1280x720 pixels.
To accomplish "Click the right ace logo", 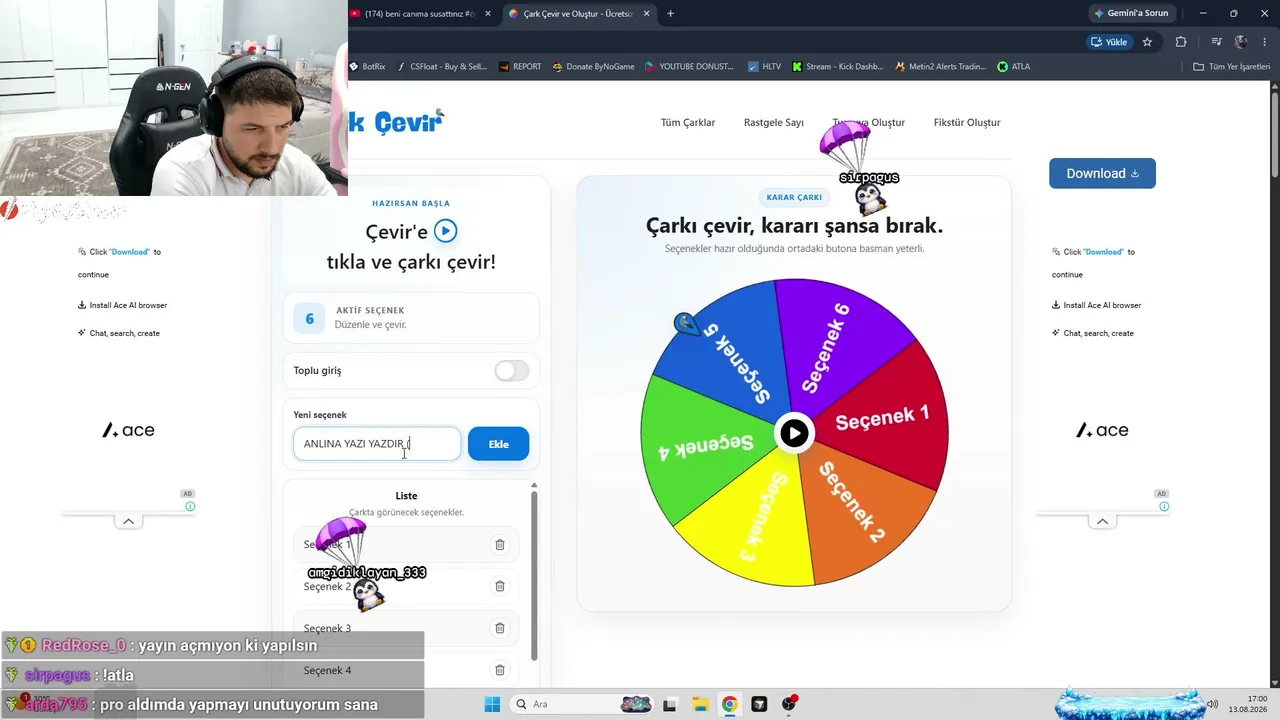I will coord(1102,430).
